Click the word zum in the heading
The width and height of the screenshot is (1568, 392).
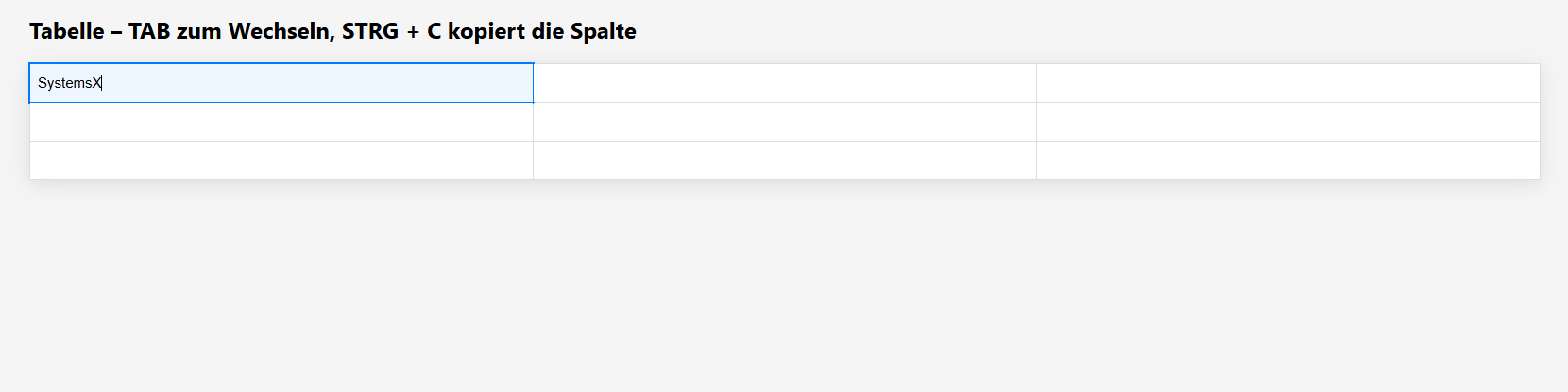(198, 31)
